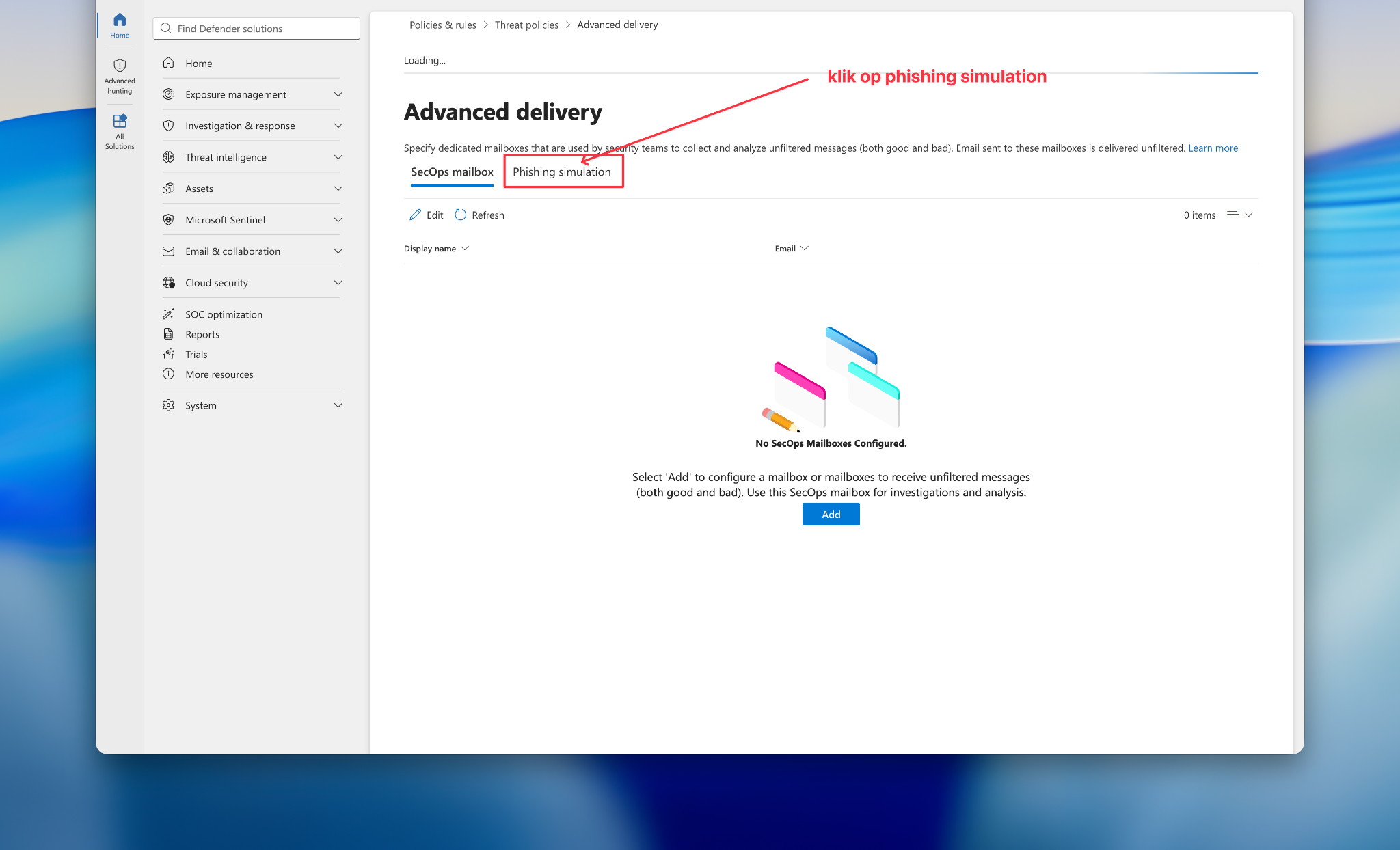The height and width of the screenshot is (850, 1400).
Task: Expand Exposure management section
Action: click(338, 94)
